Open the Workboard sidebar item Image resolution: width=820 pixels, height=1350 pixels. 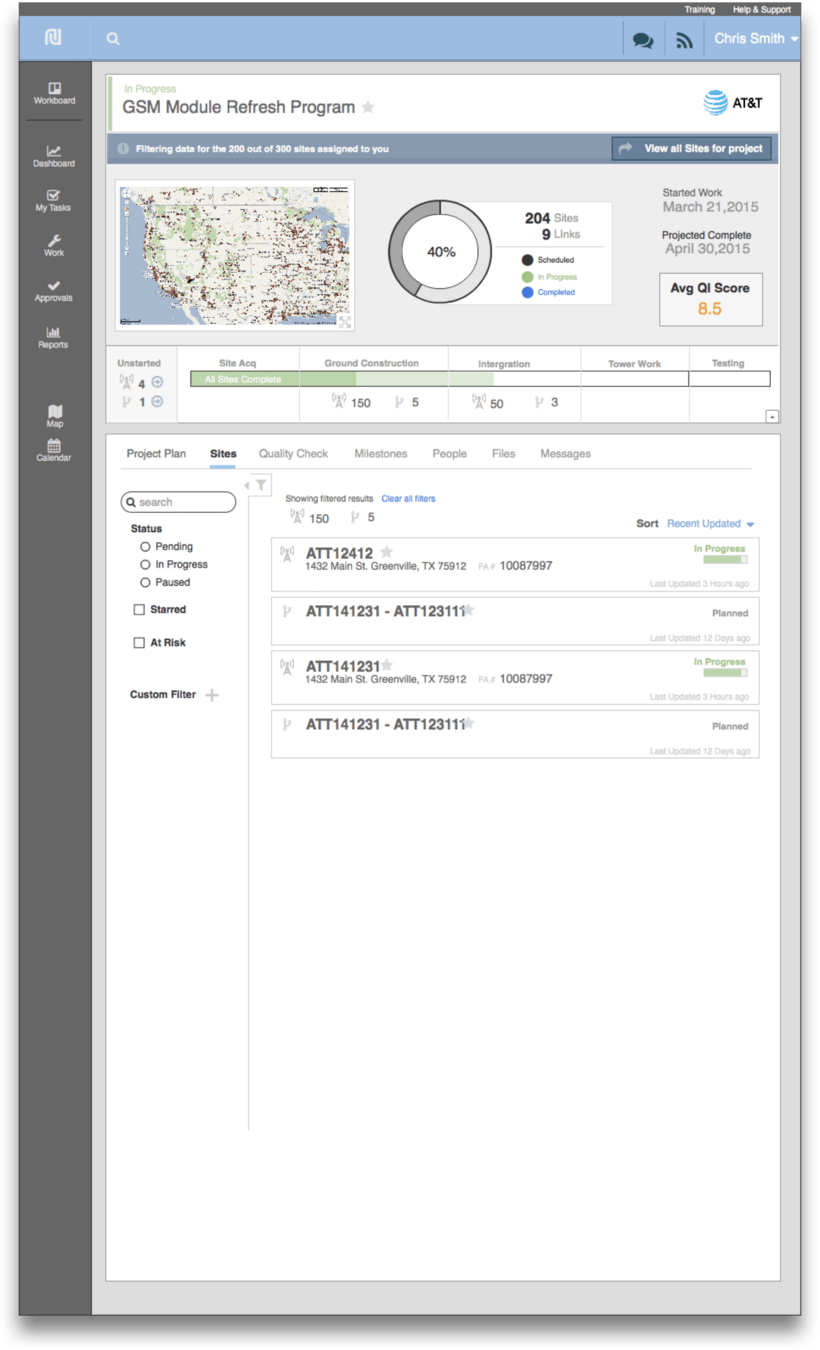click(x=54, y=94)
